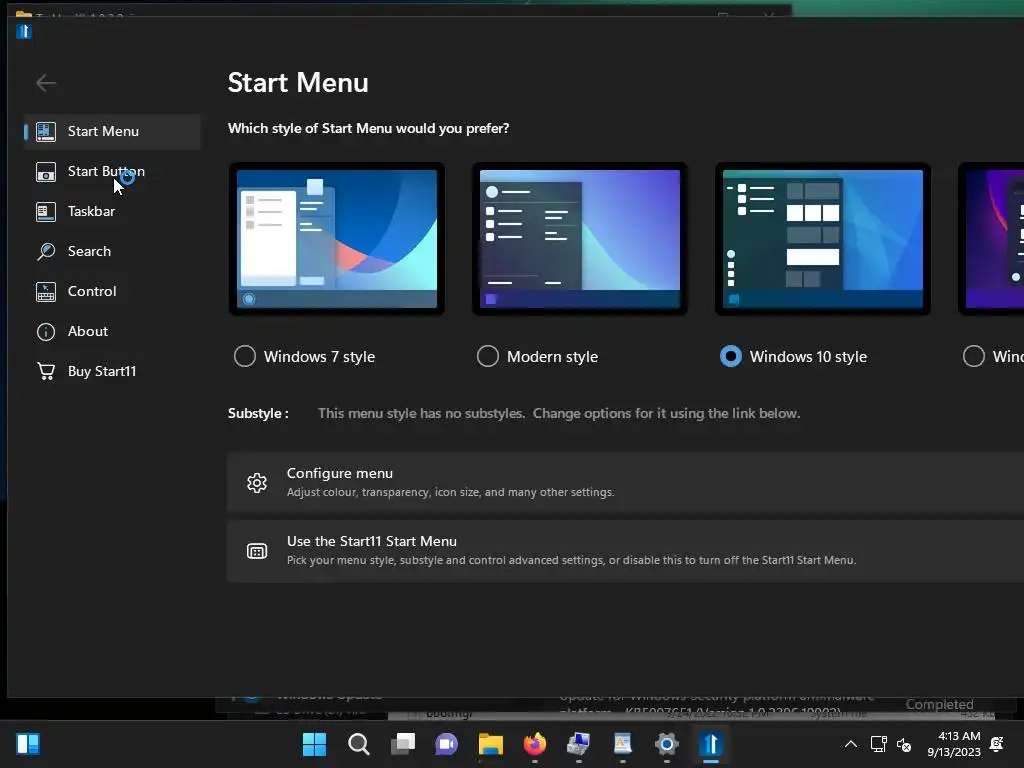Click the Start11 title bar icon

(24, 31)
